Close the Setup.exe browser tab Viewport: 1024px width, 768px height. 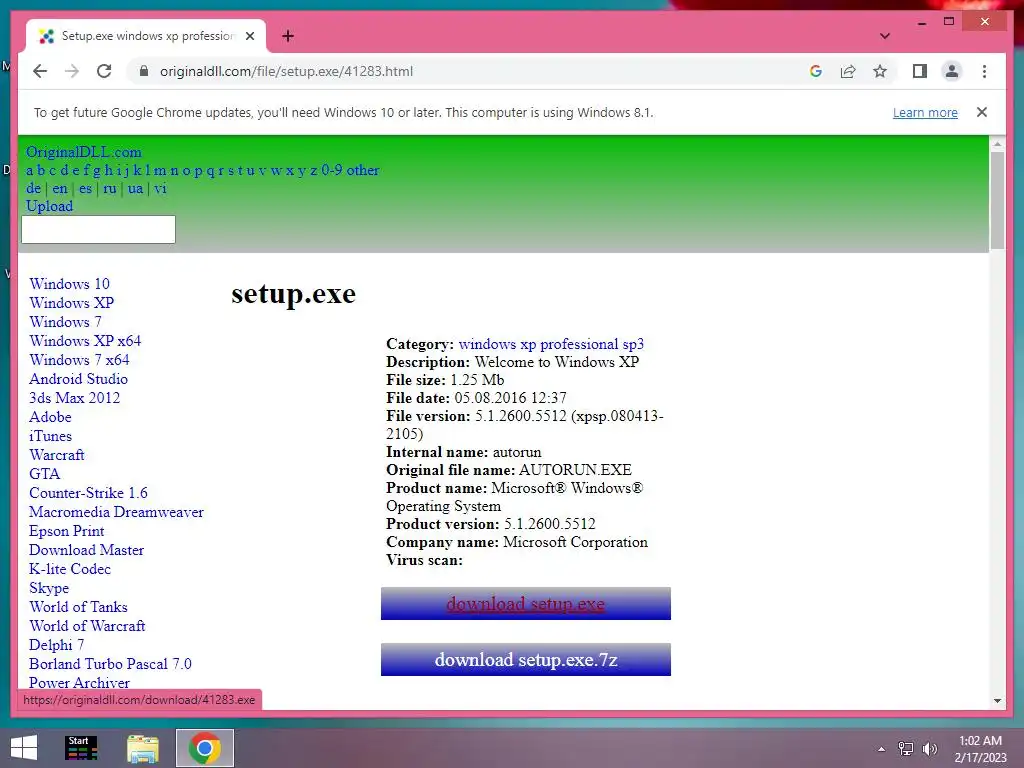[x=249, y=36]
